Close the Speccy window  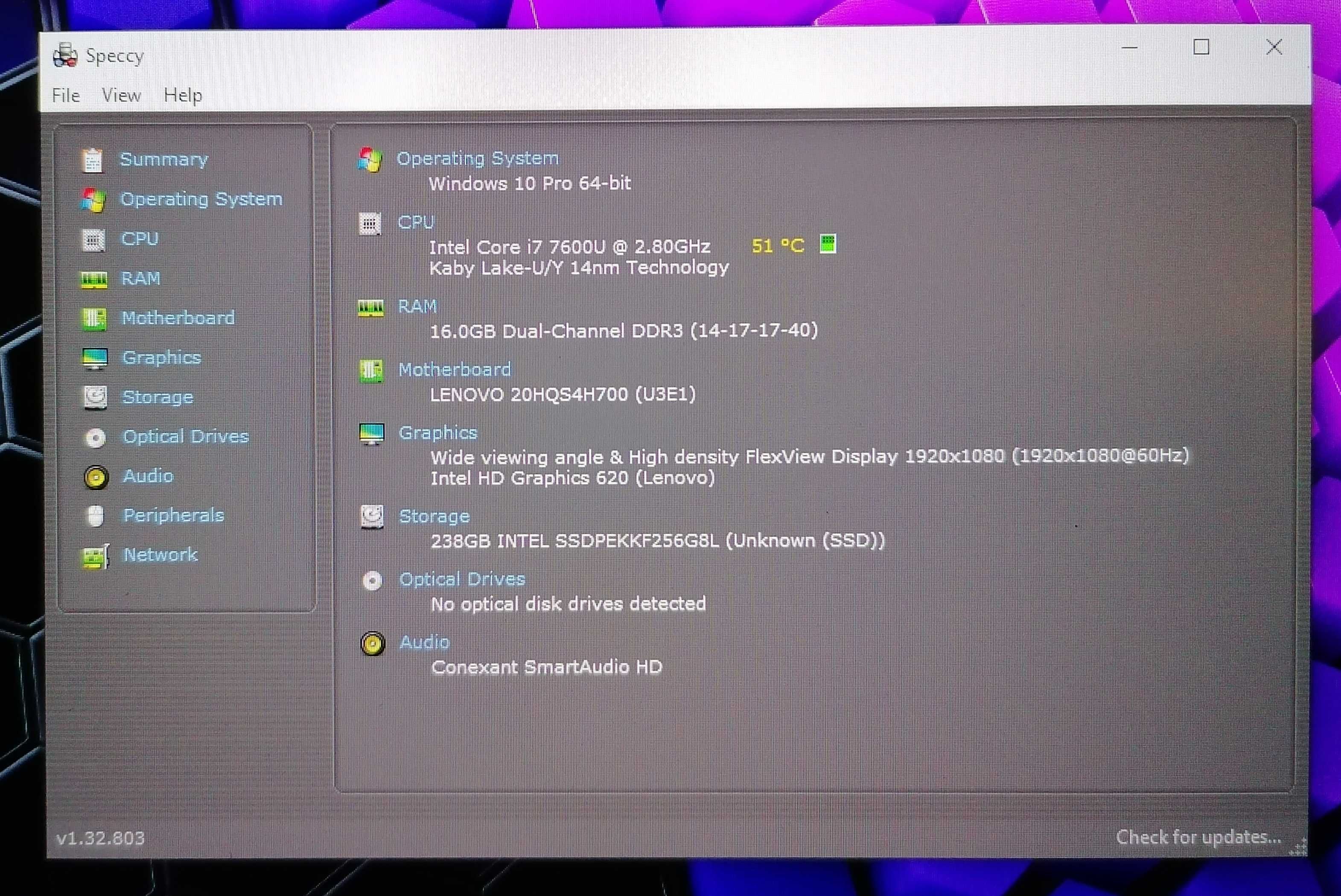point(1274,47)
